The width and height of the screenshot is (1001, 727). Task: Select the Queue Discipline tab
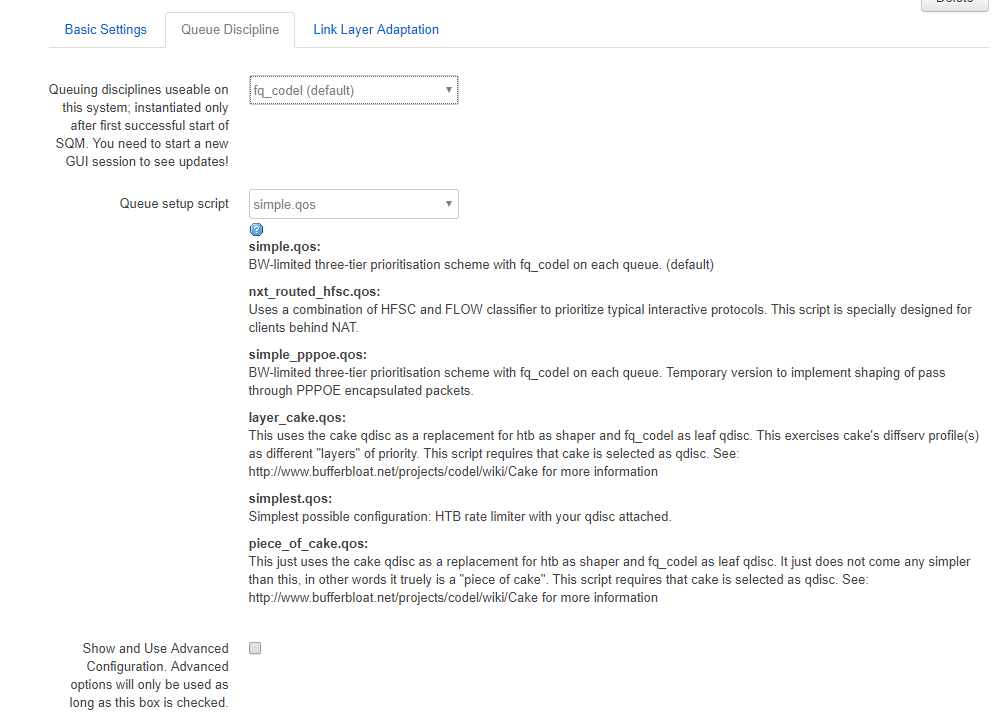click(x=230, y=30)
